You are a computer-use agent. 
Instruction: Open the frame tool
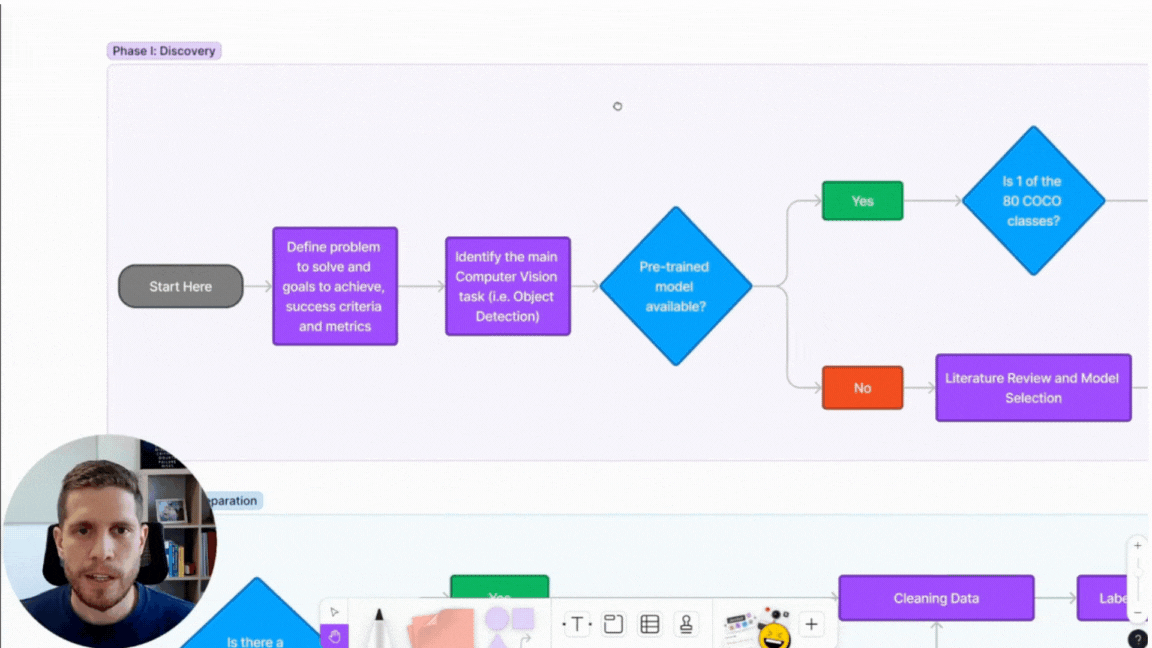(612, 622)
